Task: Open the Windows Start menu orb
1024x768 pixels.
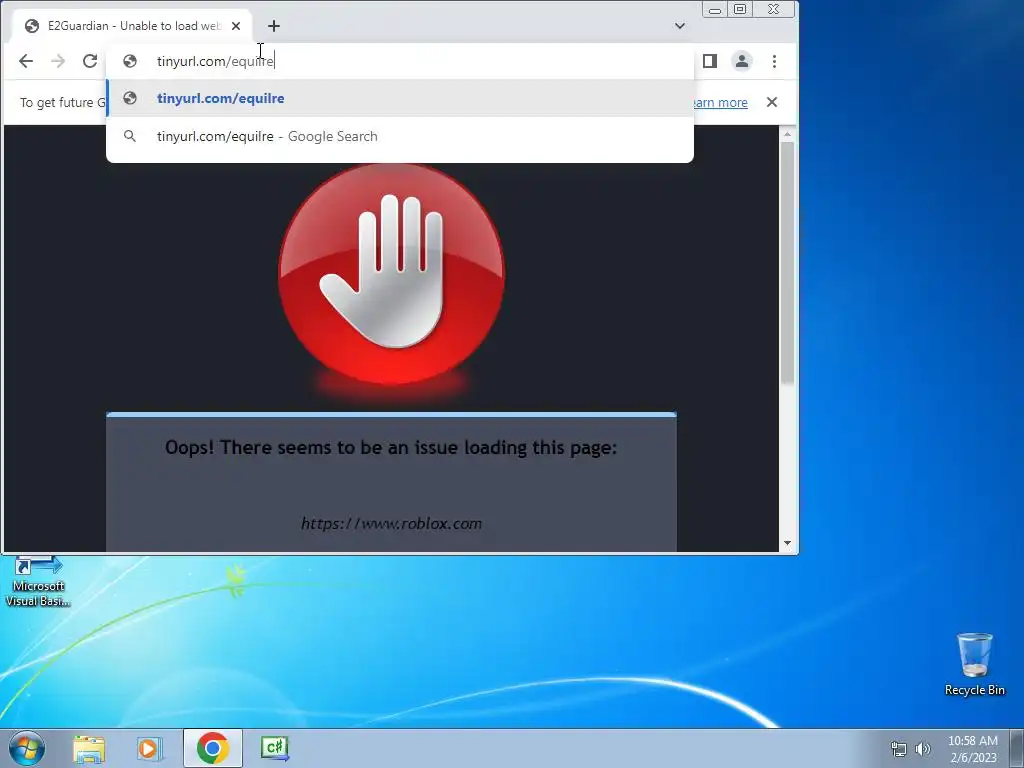Action: 27,748
